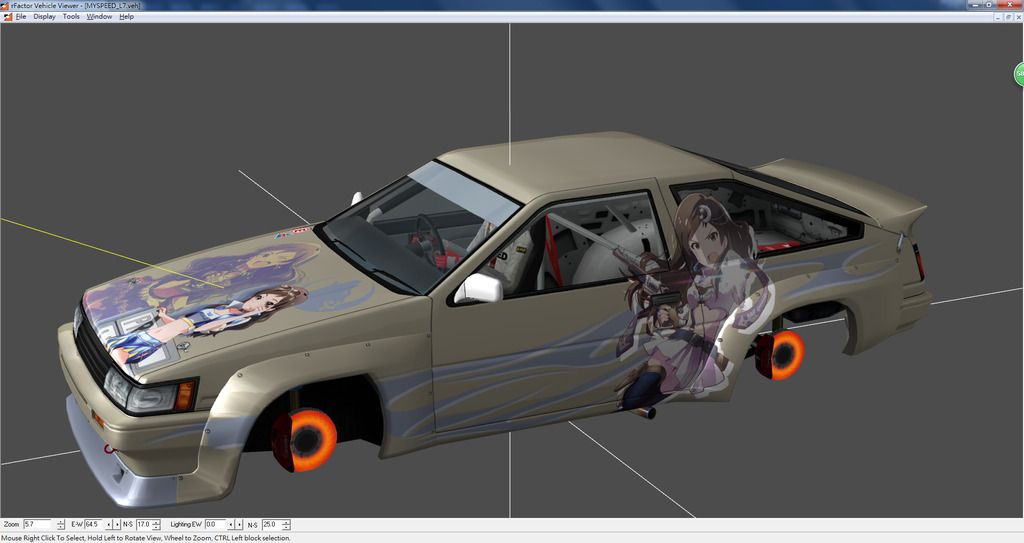Click the green circular badge at right edge
This screenshot has height=543, width=1024.
click(x=1019, y=74)
